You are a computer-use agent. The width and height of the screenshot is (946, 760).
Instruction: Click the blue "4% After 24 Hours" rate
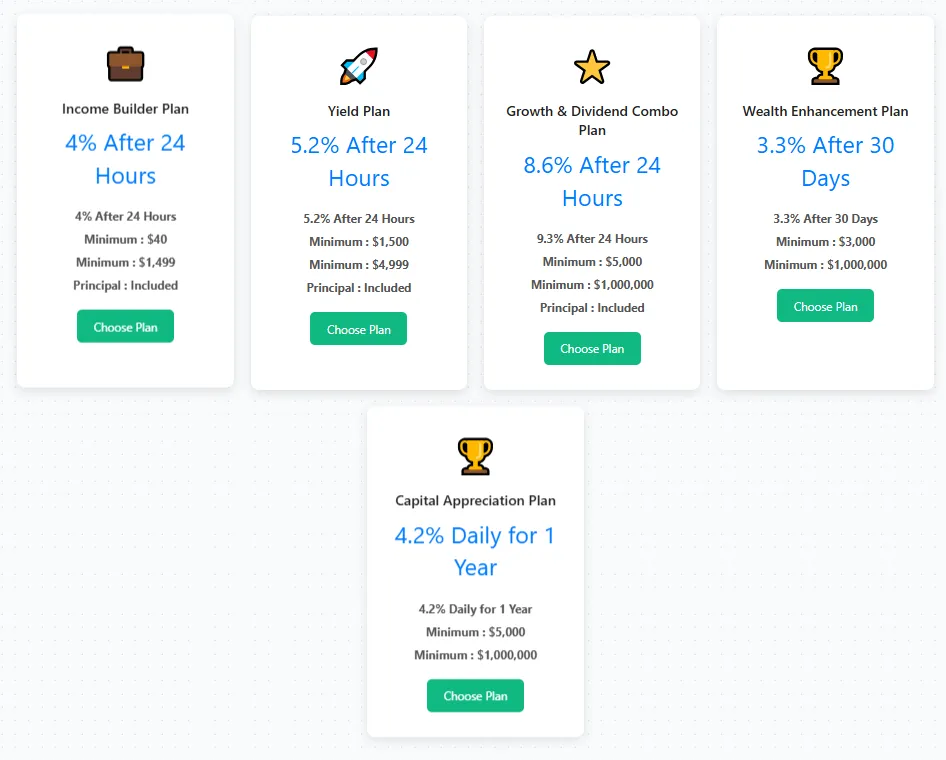125,159
